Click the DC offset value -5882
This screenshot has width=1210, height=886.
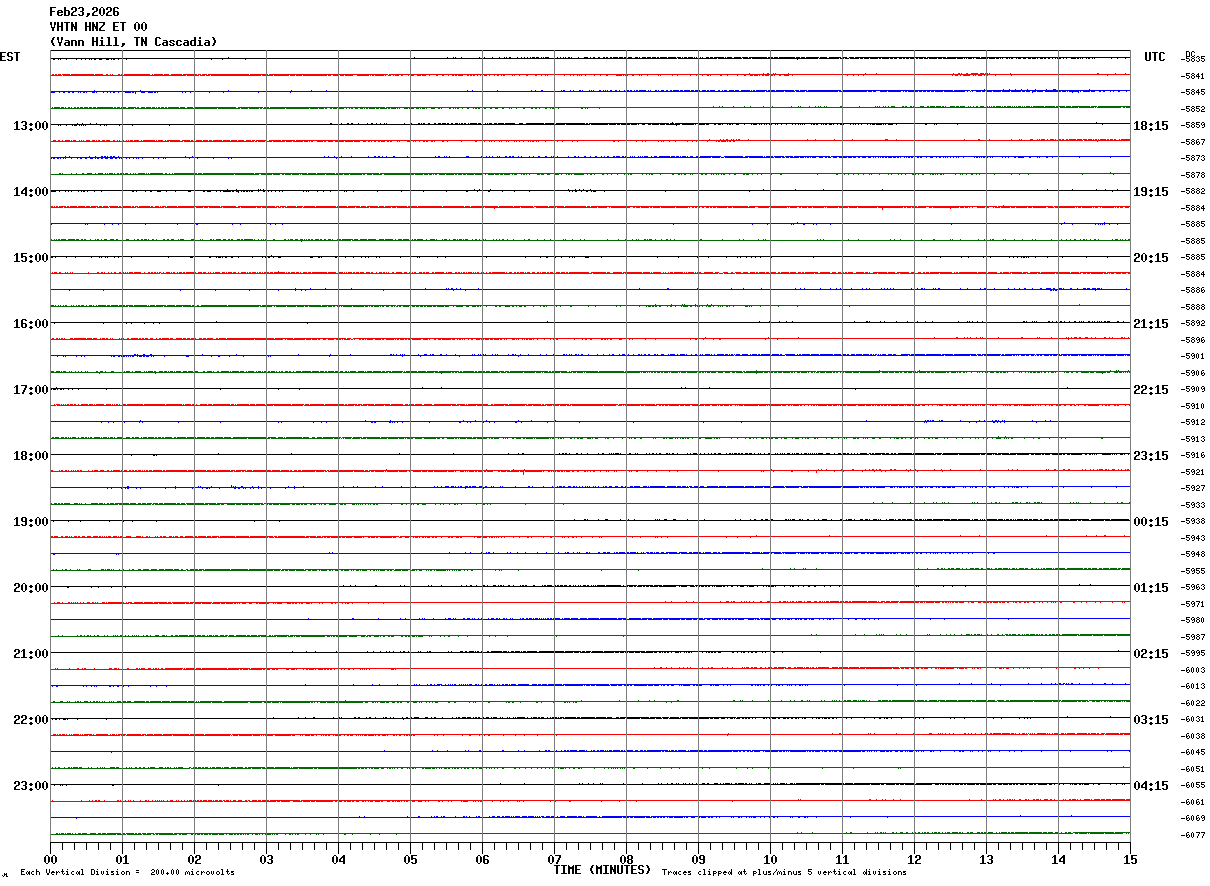(x=1193, y=191)
